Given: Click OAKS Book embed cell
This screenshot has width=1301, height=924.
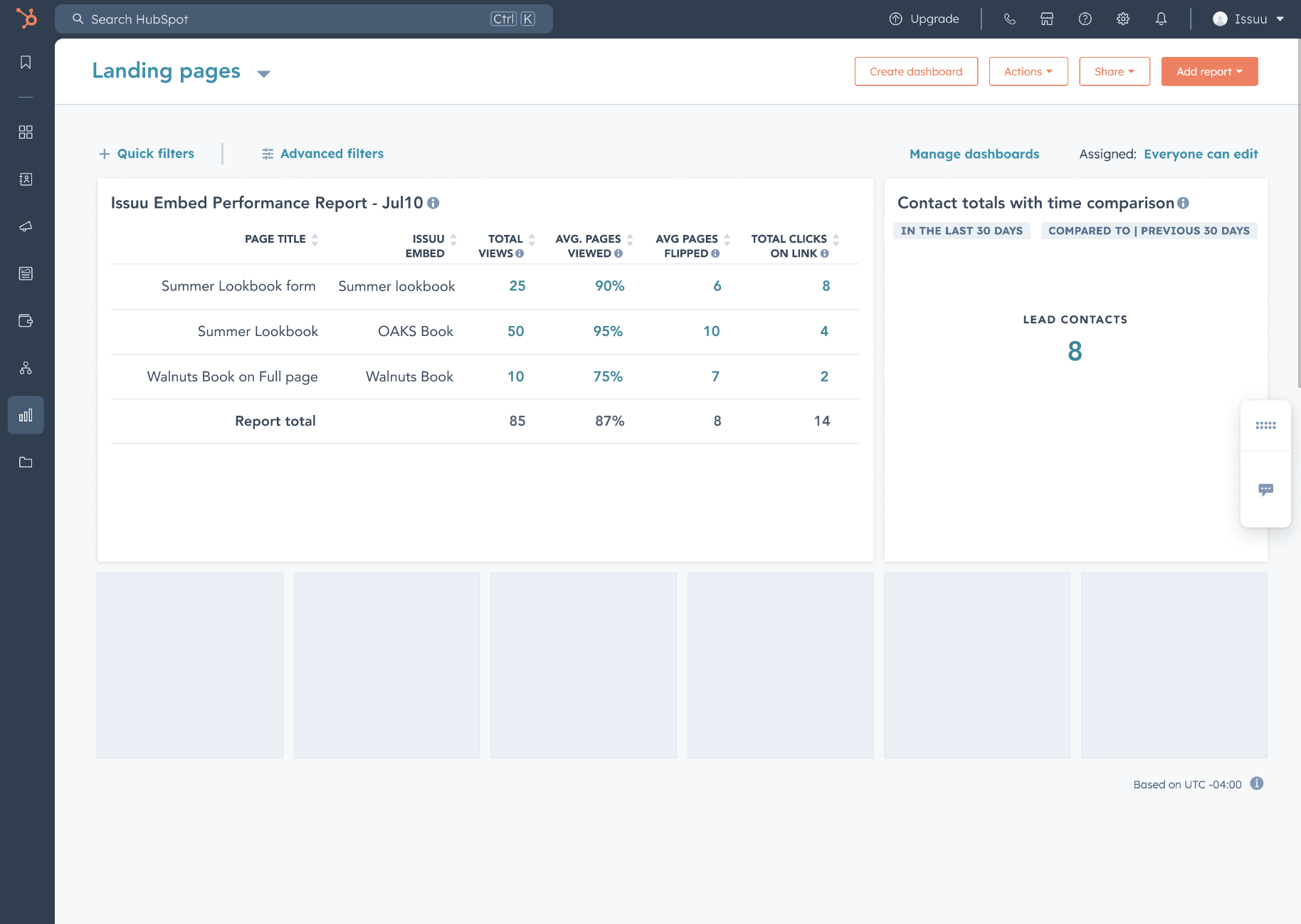Looking at the screenshot, I should coord(416,331).
